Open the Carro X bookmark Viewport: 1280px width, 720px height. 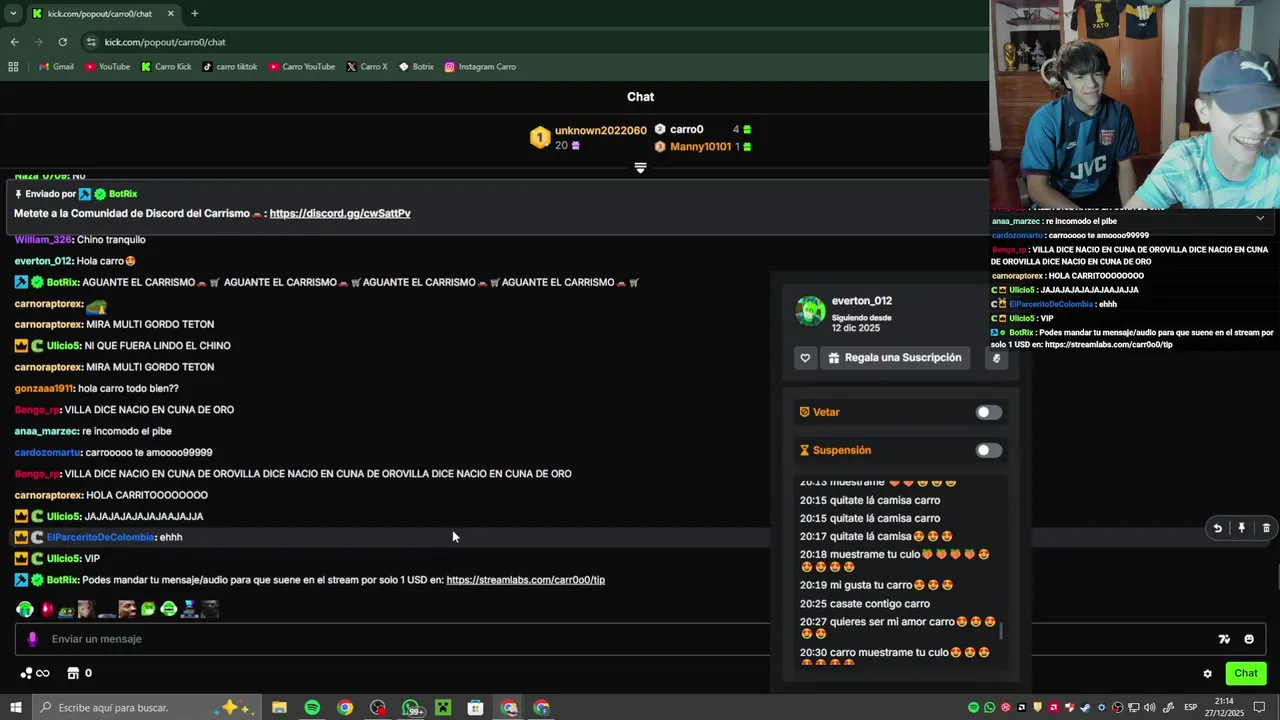click(367, 67)
